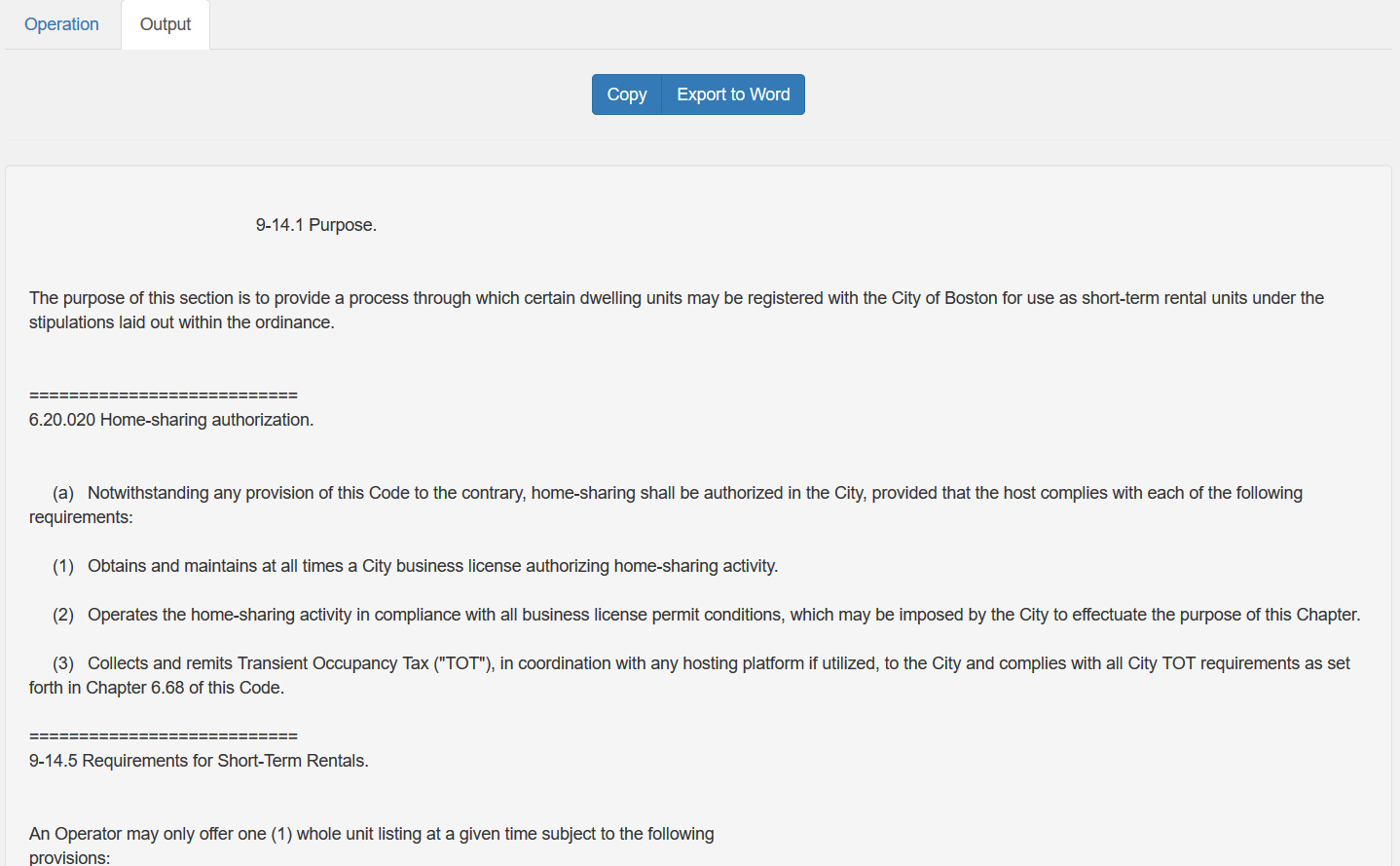
Task: Click '6.20.020 Home-sharing authorization.' heading
Action: (171, 420)
